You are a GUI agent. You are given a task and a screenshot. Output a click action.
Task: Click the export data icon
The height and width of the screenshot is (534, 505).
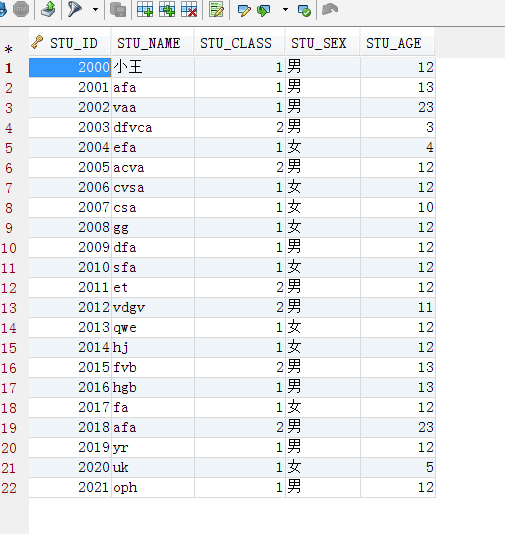click(x=48, y=9)
